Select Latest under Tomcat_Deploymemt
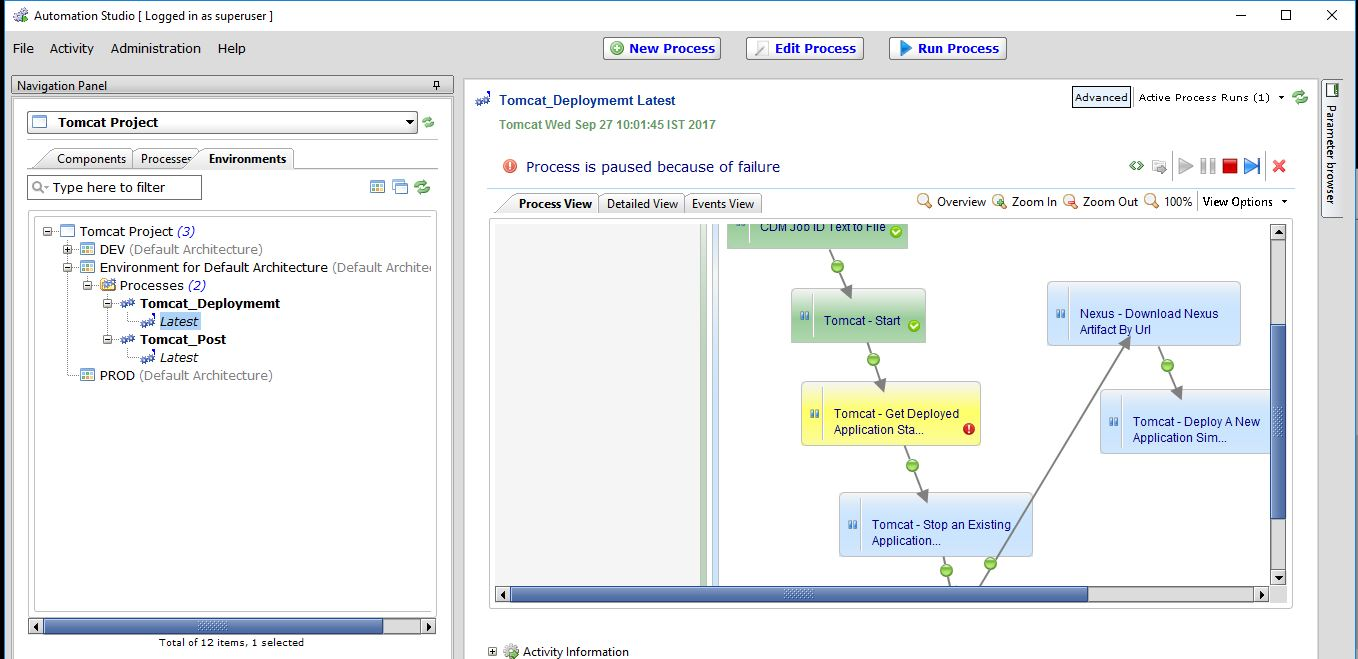The image size is (1358, 659). (x=179, y=321)
